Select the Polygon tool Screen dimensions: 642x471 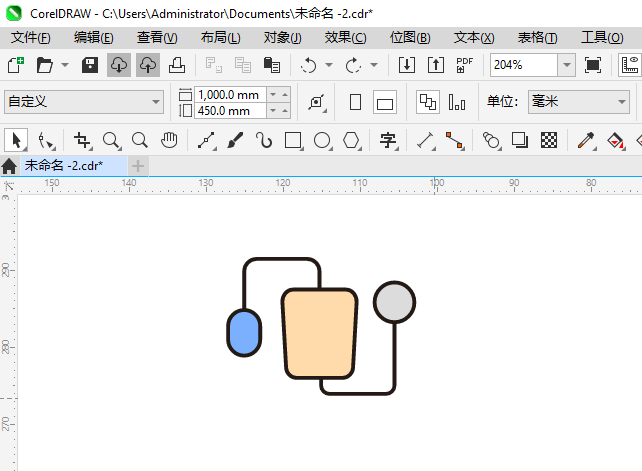pos(351,140)
